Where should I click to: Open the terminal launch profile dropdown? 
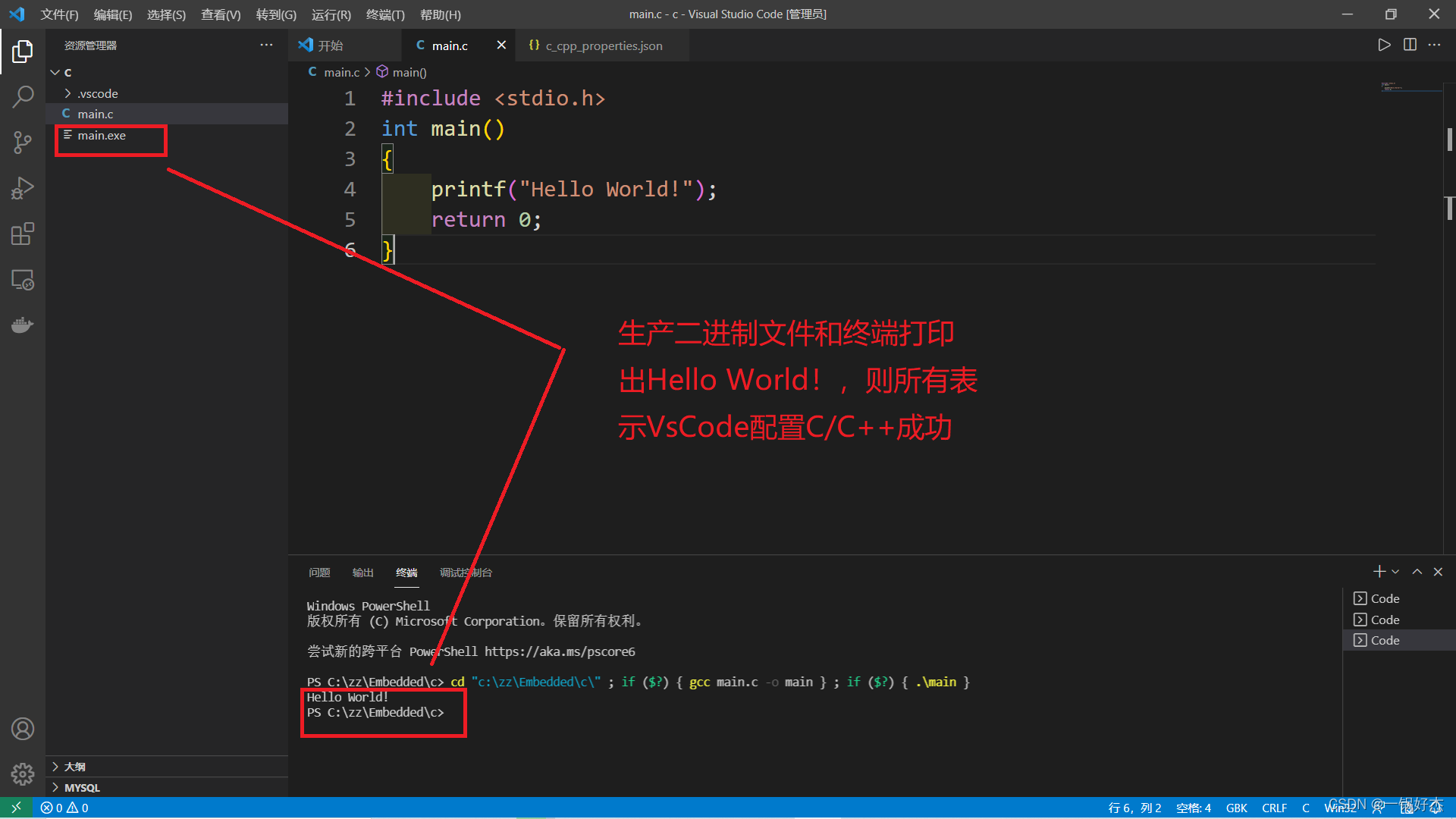pyautogui.click(x=1395, y=572)
